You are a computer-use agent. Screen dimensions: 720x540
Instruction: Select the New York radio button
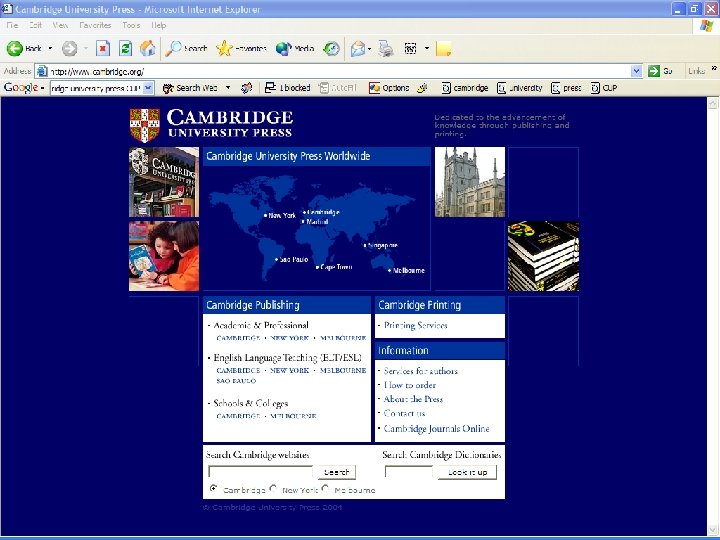click(x=273, y=489)
